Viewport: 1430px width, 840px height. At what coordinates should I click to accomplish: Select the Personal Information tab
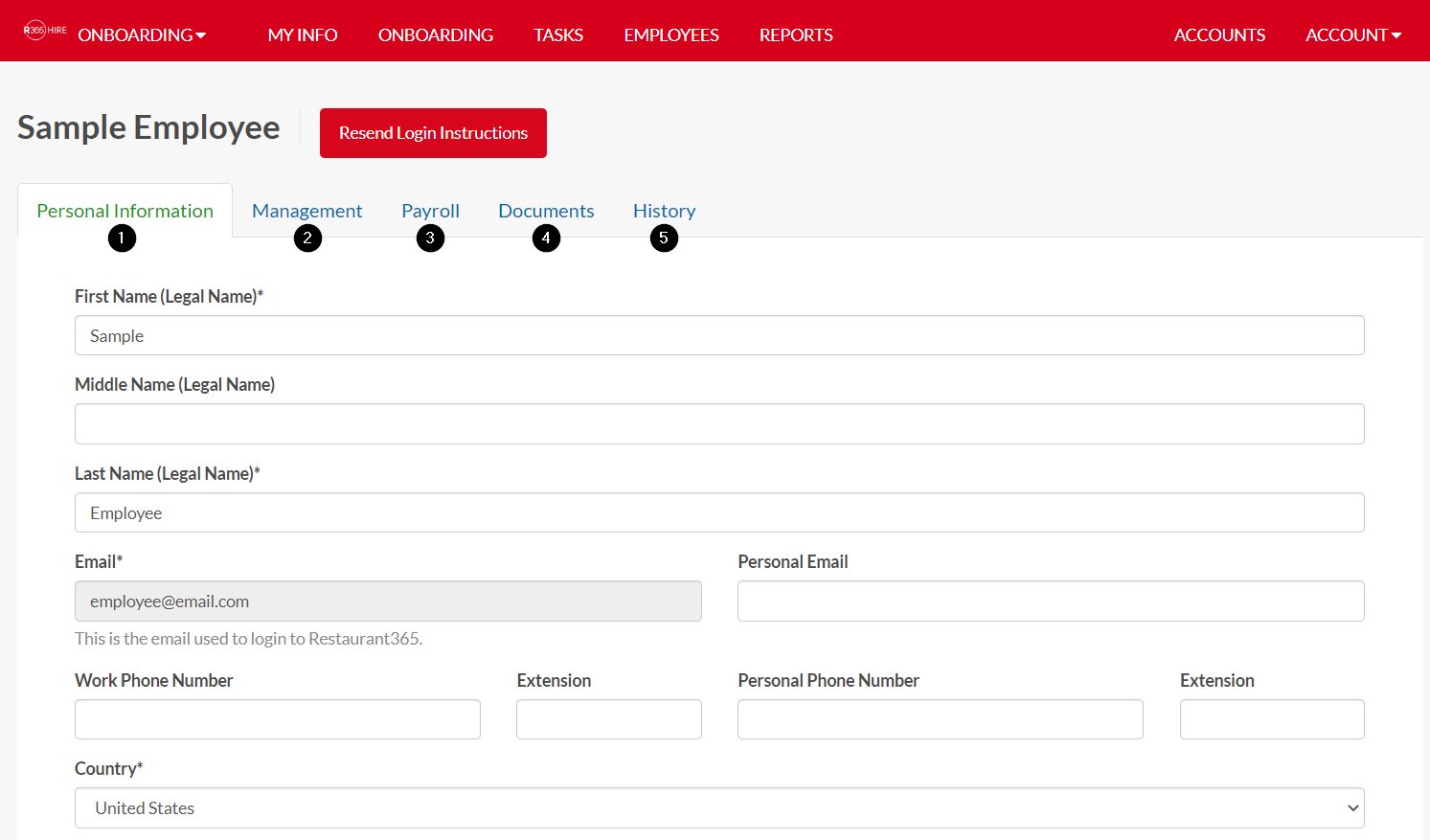[125, 211]
